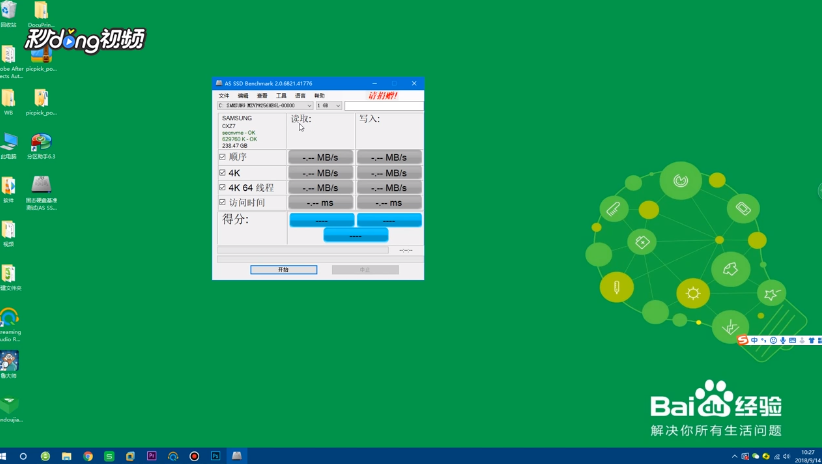
Task: Click the red 请捐赠! donate link
Action: [x=383, y=95]
